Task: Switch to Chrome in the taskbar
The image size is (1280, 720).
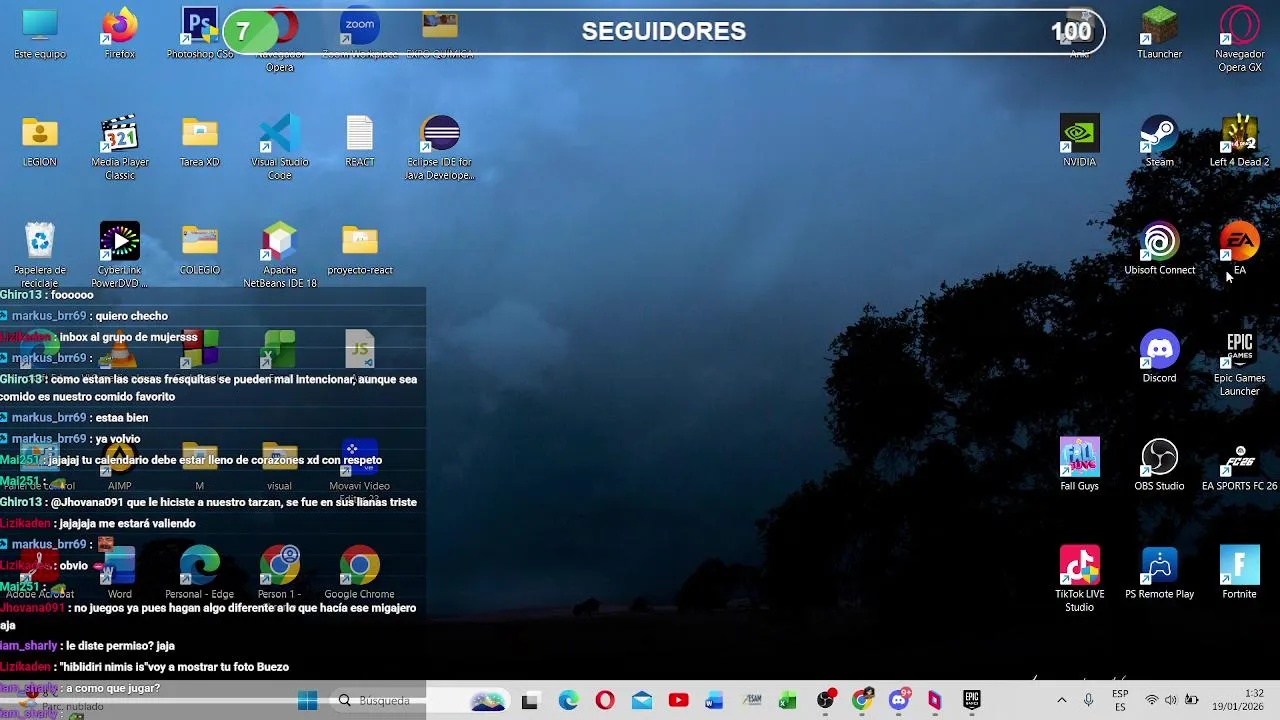Action: [862, 701]
